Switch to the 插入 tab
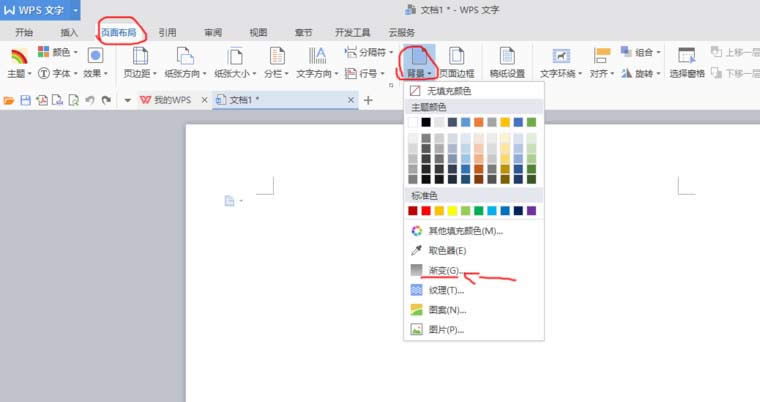The image size is (760, 402). coord(69,32)
